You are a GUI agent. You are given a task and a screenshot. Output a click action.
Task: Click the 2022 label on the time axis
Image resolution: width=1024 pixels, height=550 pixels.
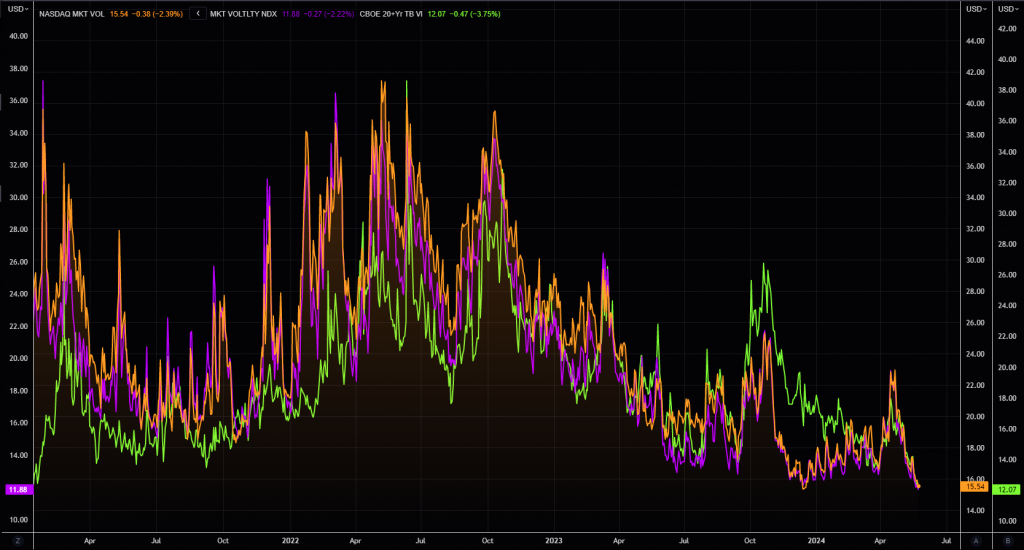(290, 540)
